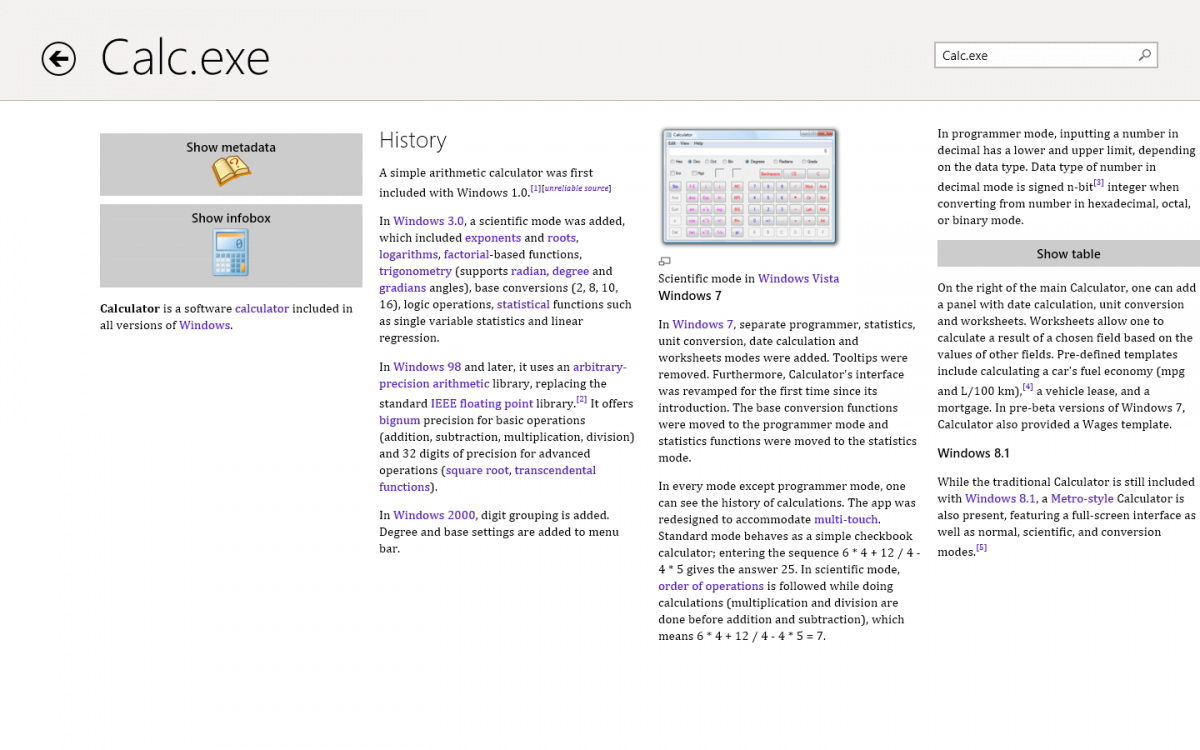Open the arbitrary-precision arithmetic link
The image size is (1200, 750).
click(x=503, y=375)
